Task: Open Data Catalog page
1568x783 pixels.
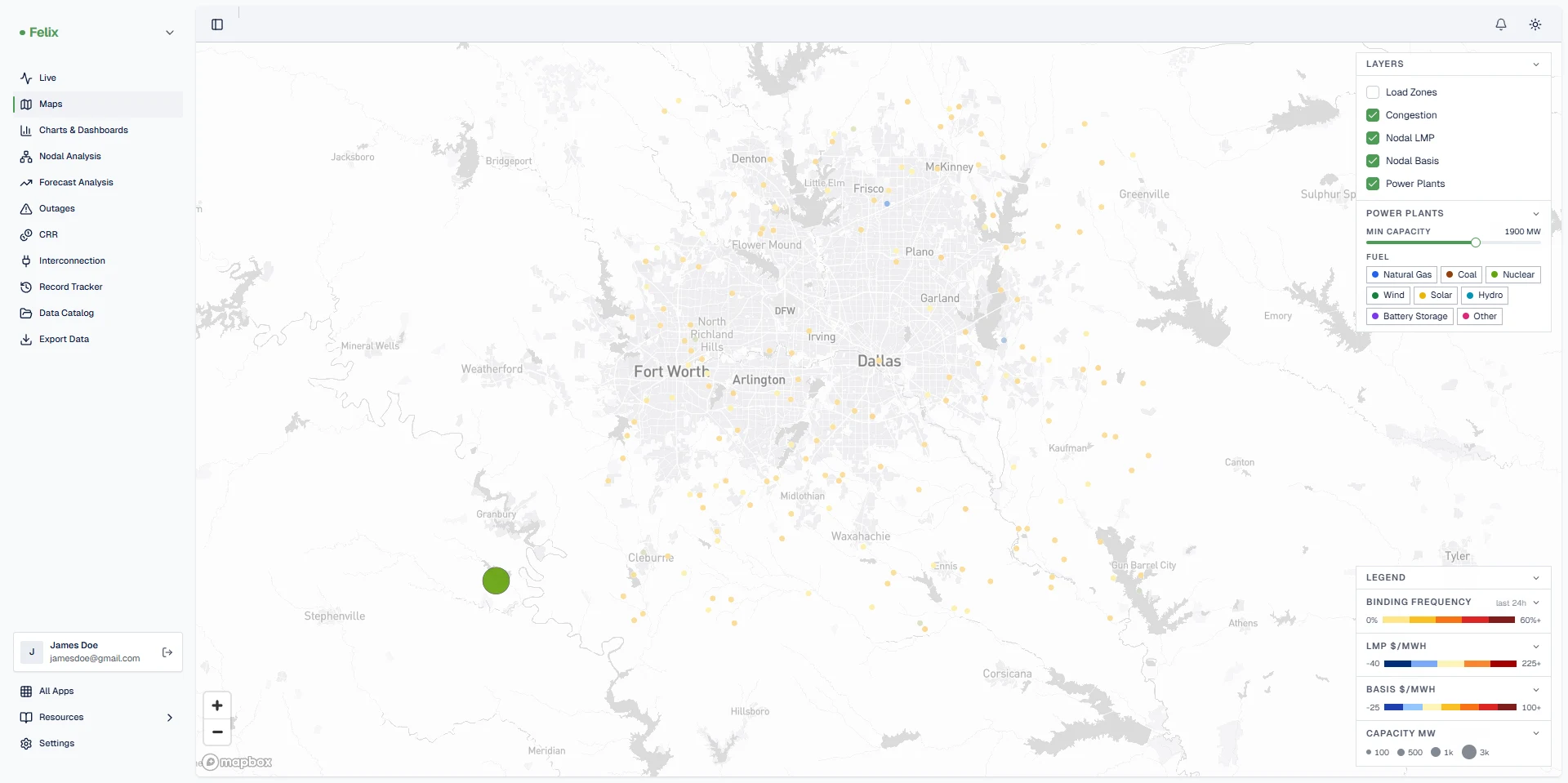Action: [98, 314]
